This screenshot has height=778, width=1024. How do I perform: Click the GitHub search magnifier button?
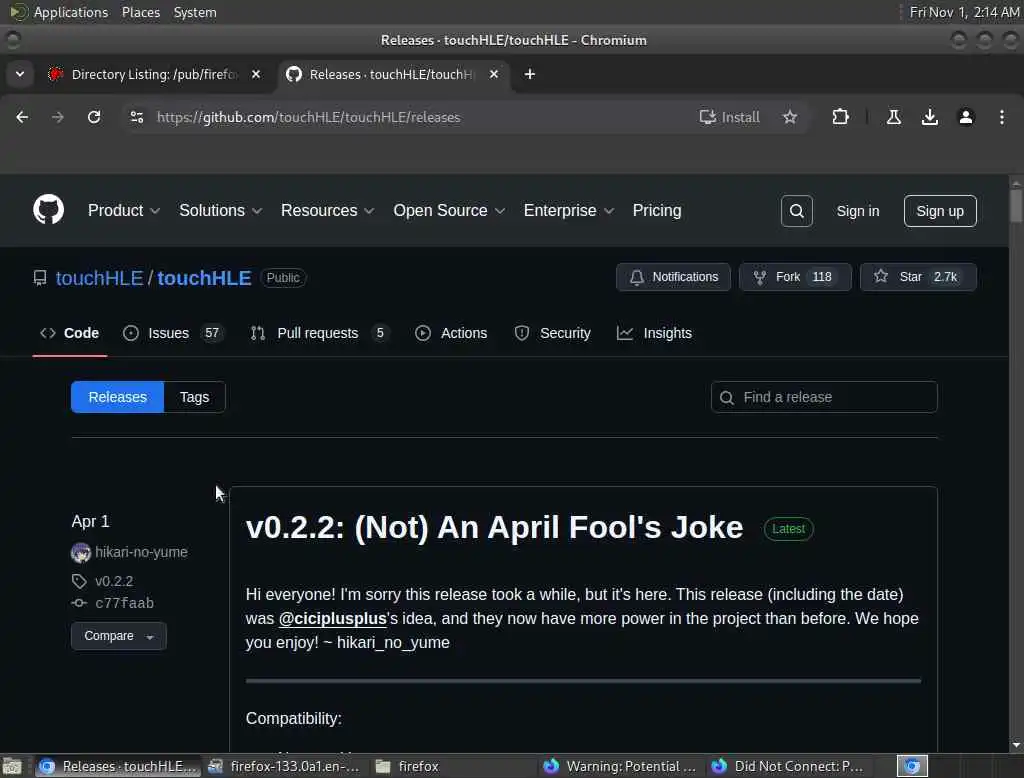pyautogui.click(x=796, y=210)
